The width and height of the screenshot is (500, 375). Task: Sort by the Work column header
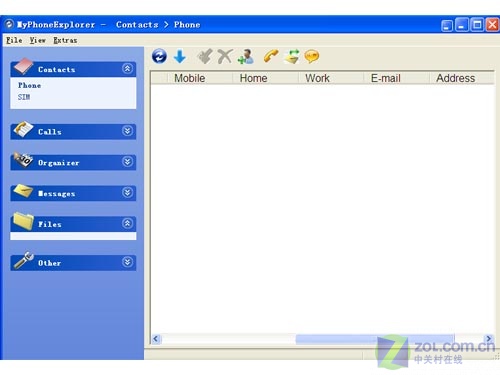tap(331, 78)
